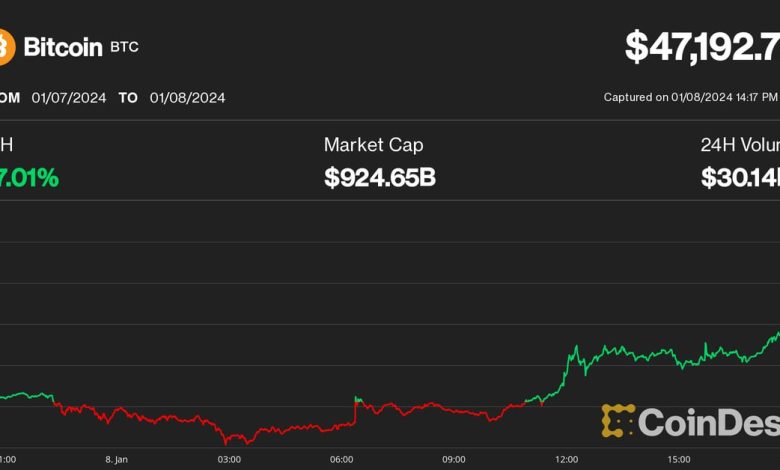
Task: Click the 06:00 time axis label
Action: click(341, 459)
